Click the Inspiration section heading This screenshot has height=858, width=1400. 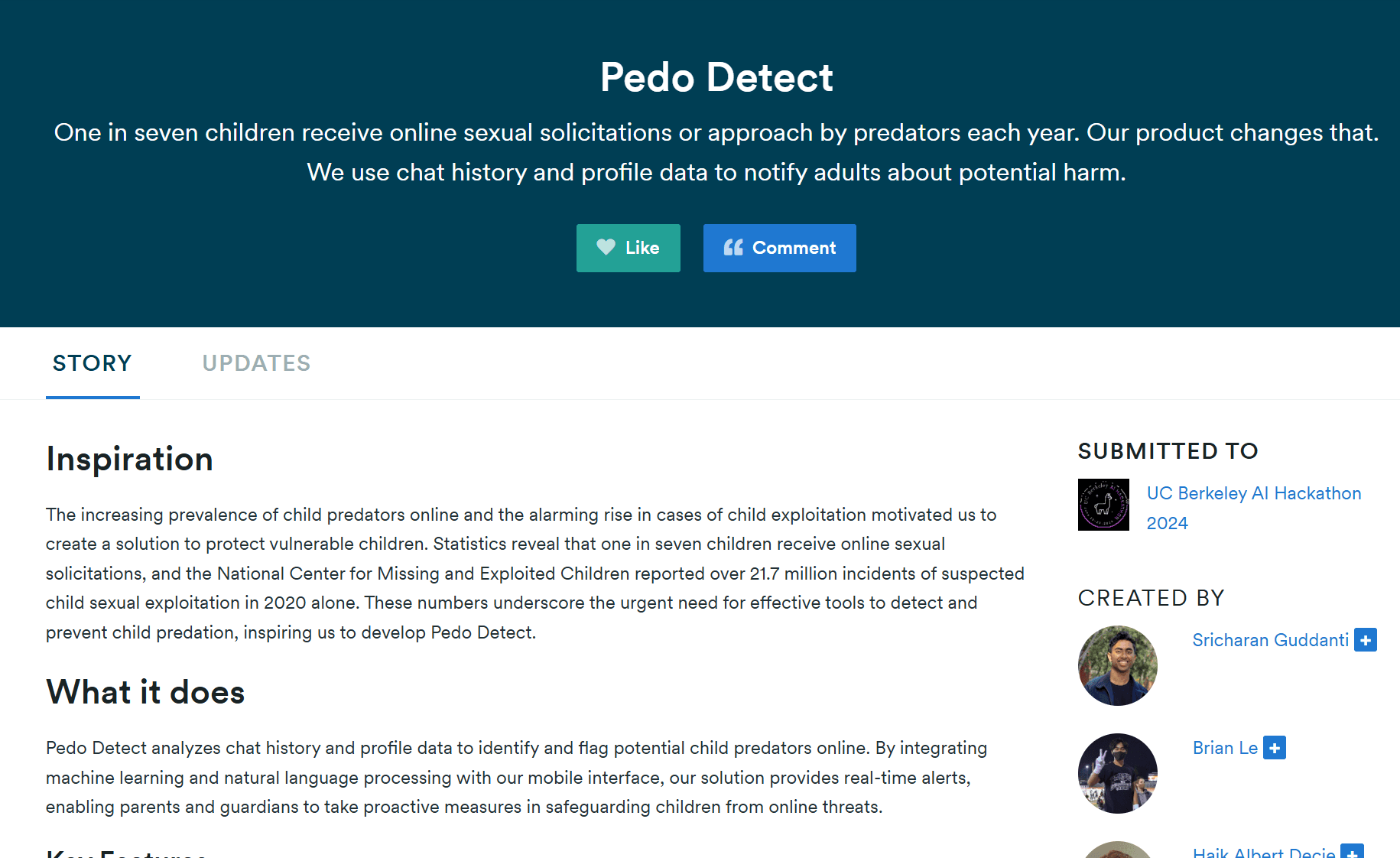click(129, 459)
